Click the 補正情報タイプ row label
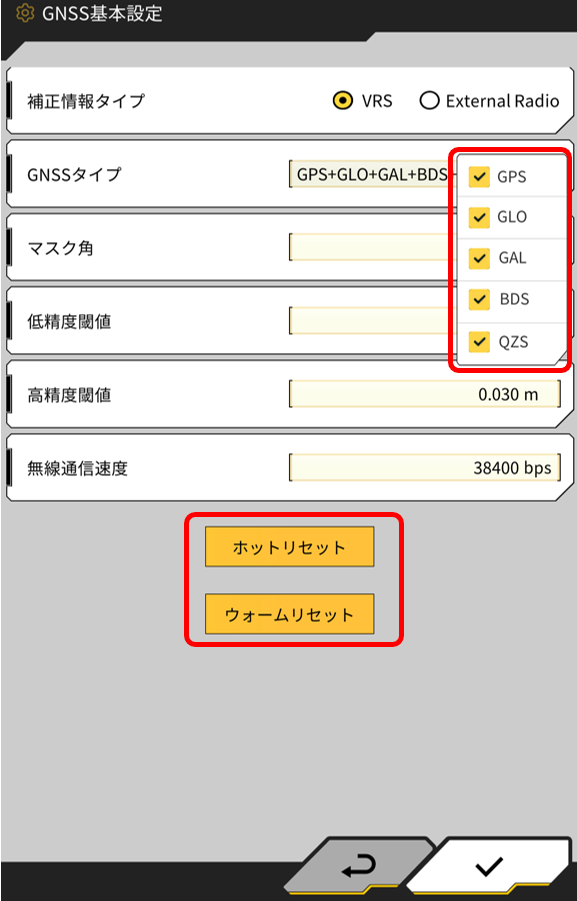The height and width of the screenshot is (901, 577). coord(86,102)
